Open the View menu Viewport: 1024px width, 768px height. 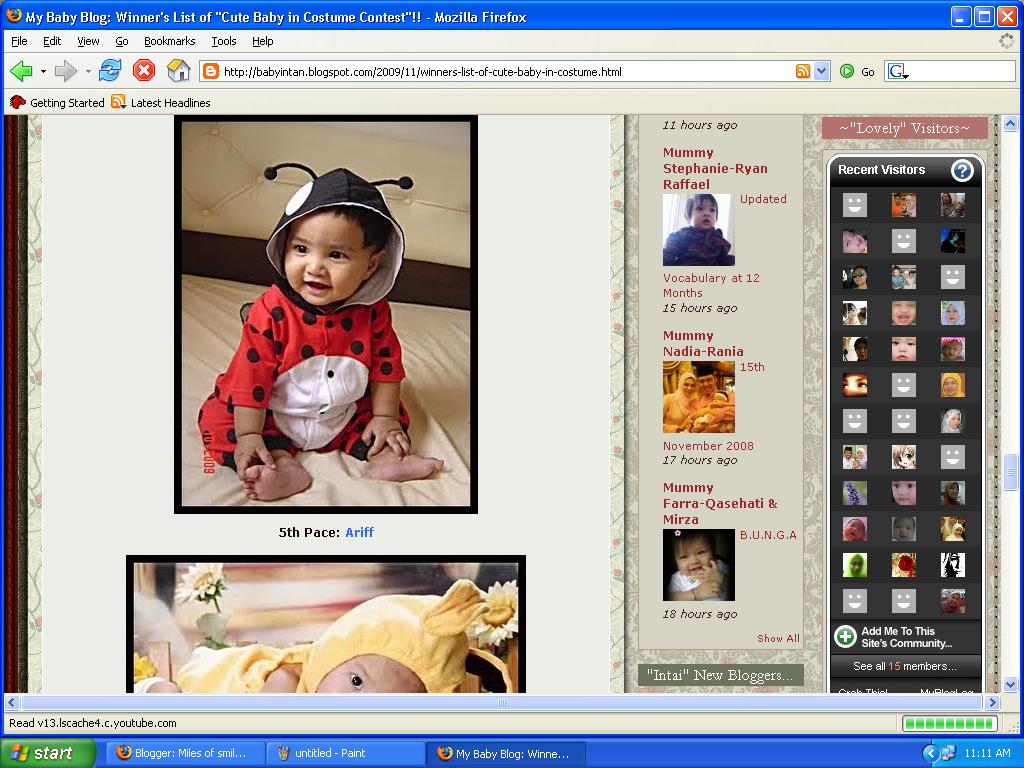(x=88, y=41)
